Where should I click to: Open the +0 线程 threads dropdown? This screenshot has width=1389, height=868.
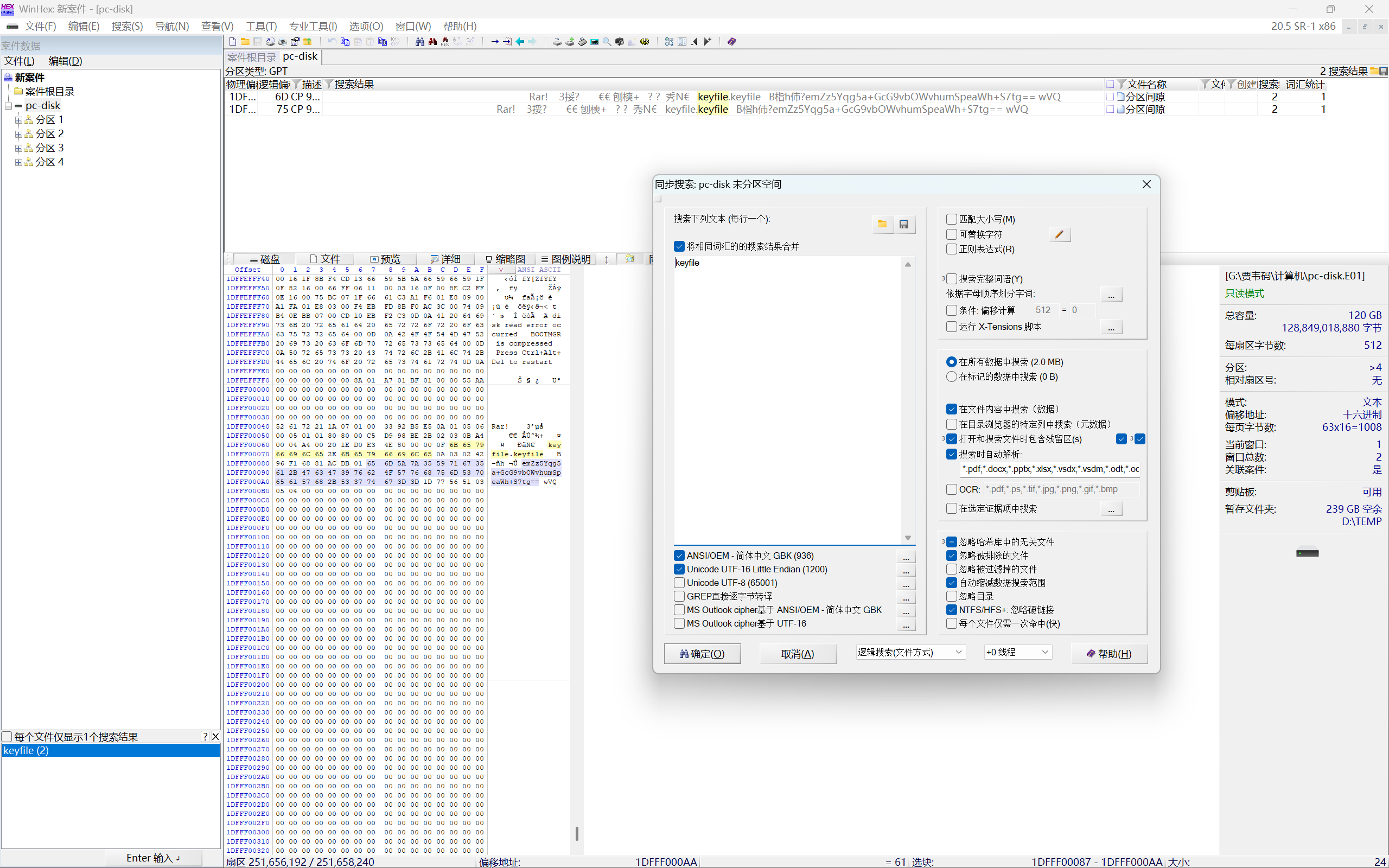[x=1018, y=652]
